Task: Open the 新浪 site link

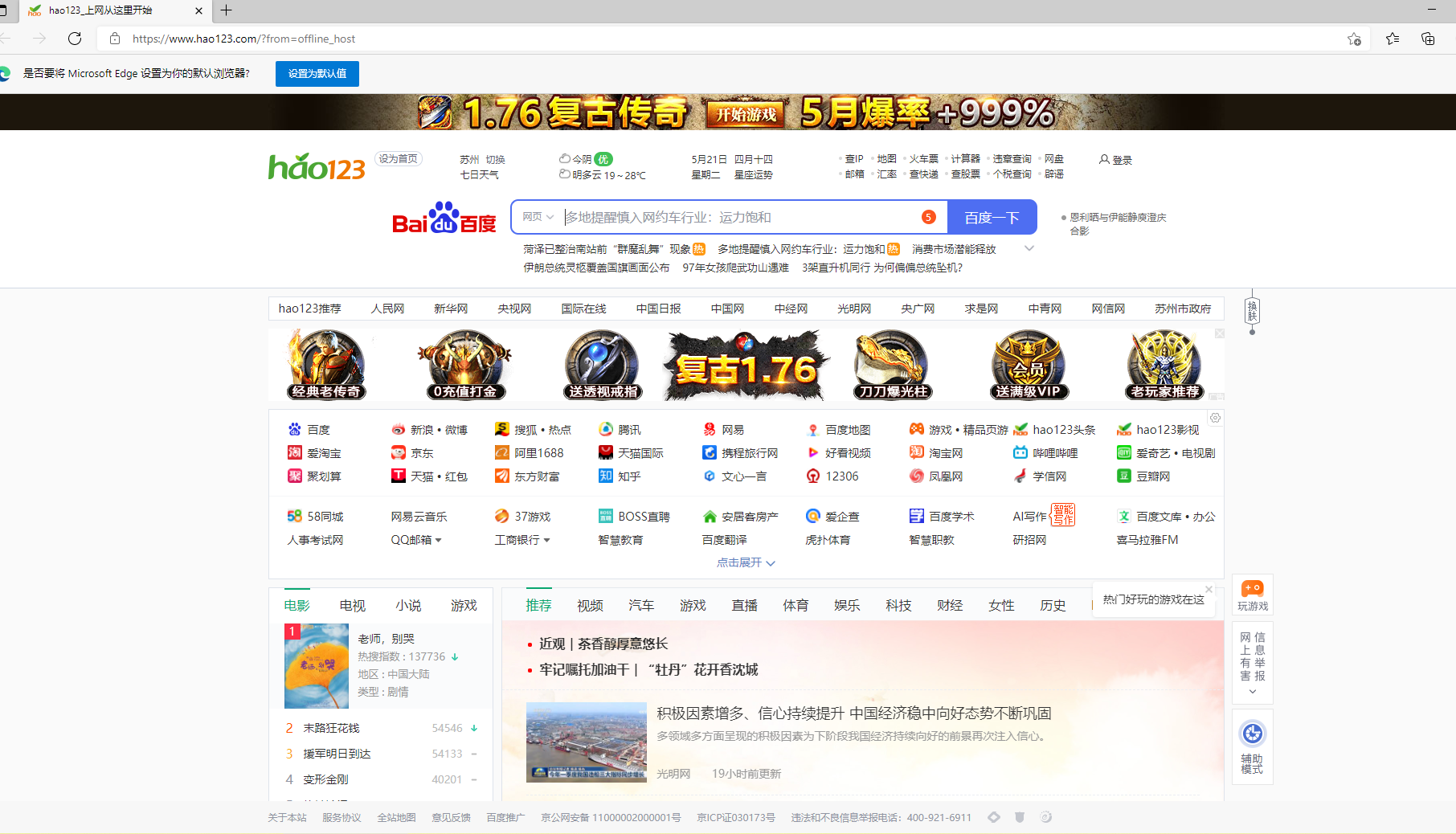Action: coord(422,430)
